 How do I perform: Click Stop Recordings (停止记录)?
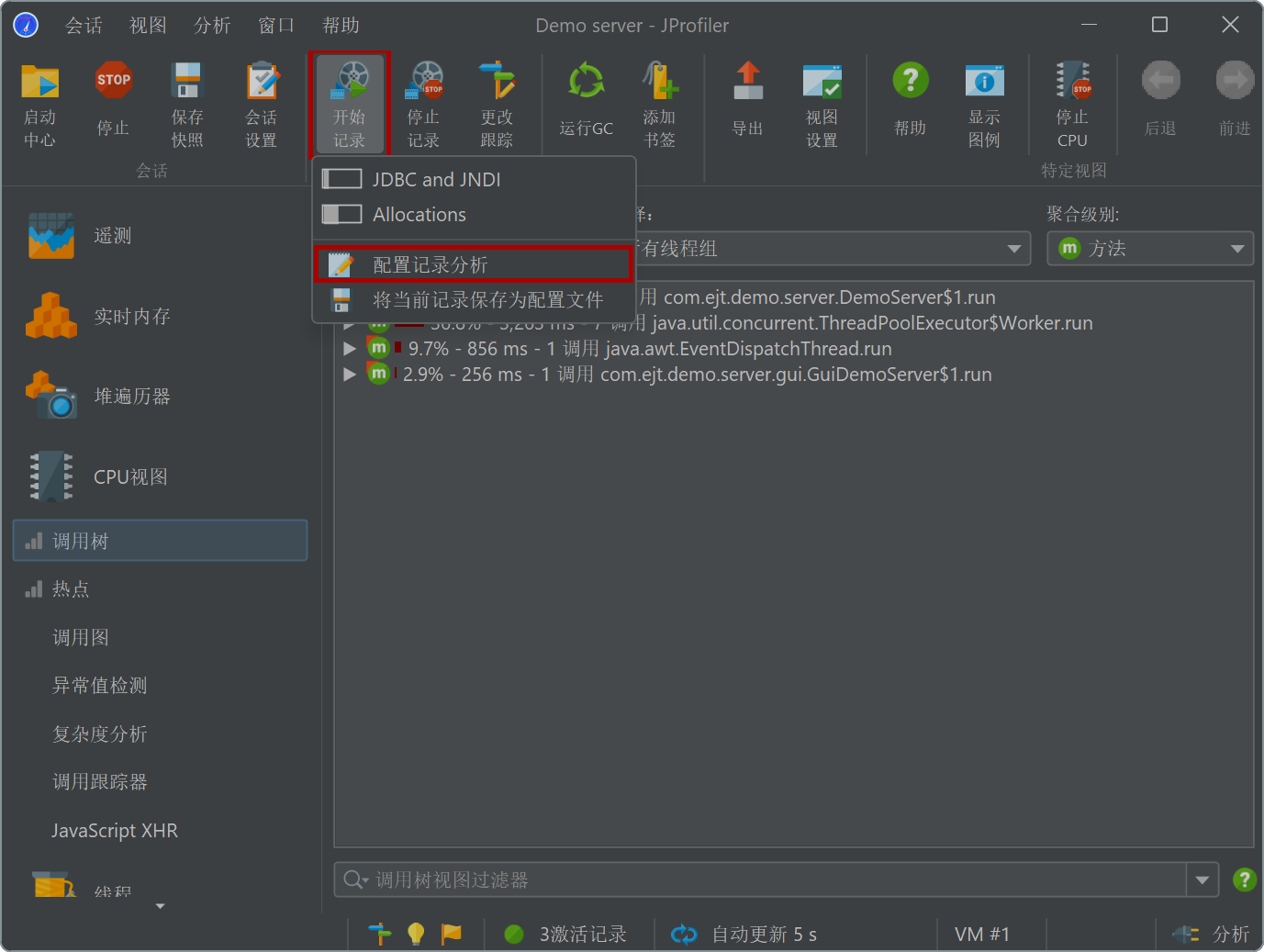pos(424,105)
